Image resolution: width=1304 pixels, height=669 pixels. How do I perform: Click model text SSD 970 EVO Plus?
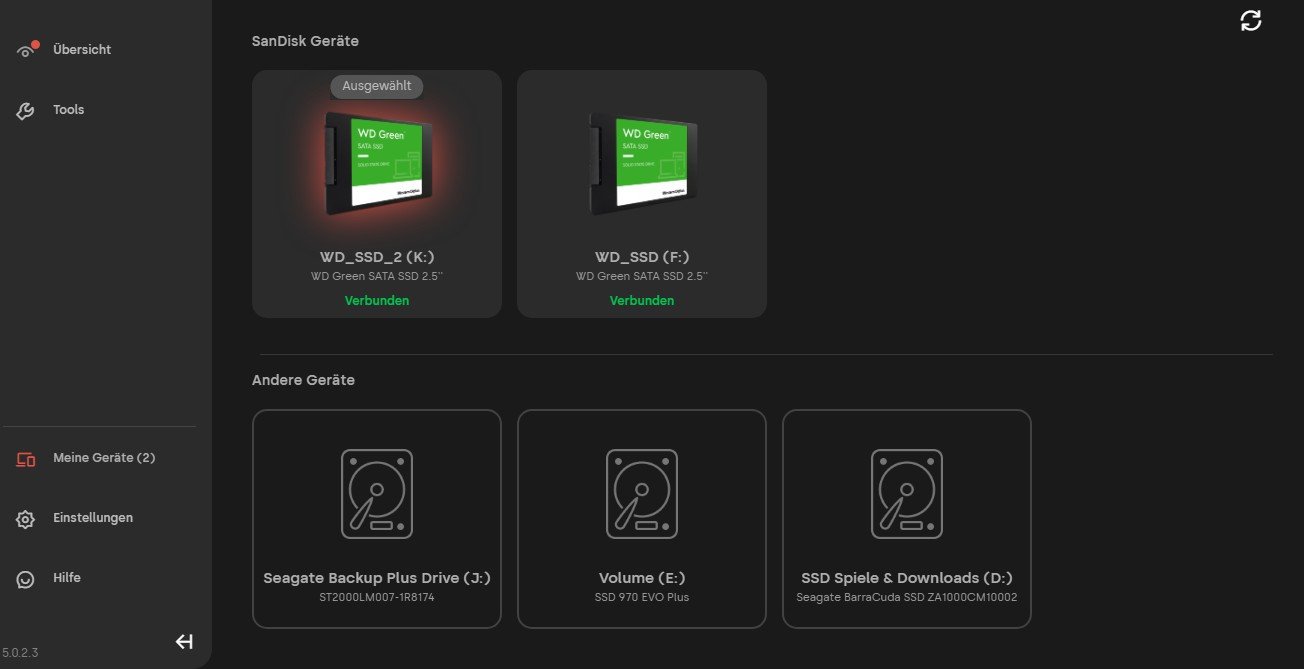(x=642, y=597)
